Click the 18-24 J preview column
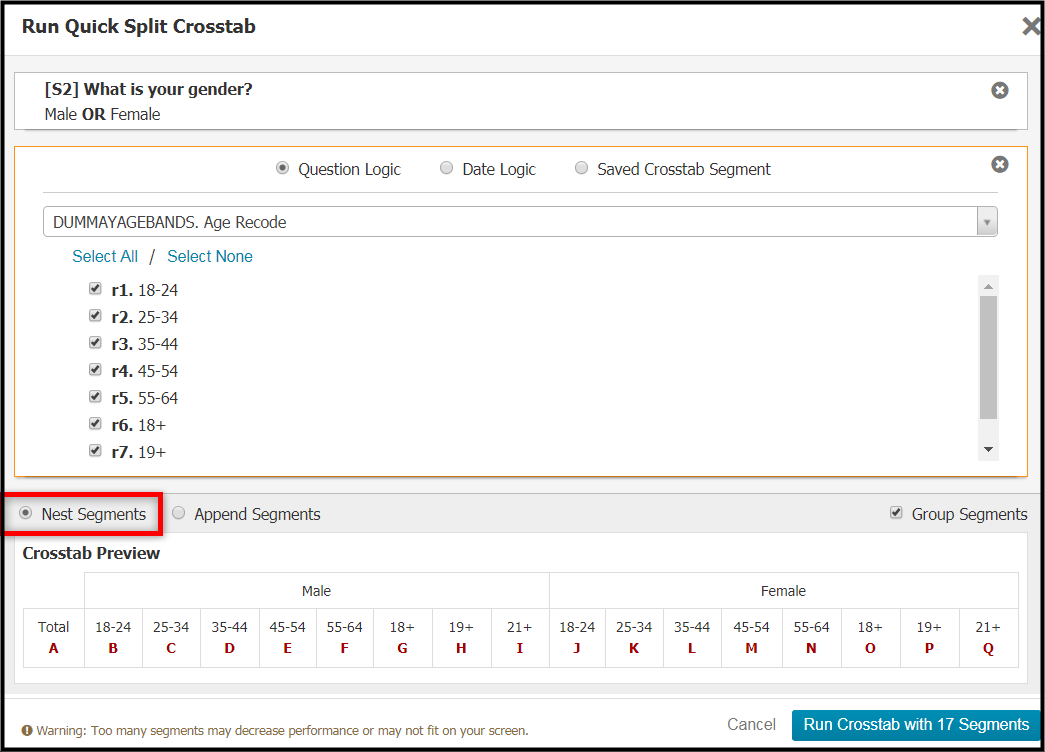This screenshot has height=752, width=1045. pyautogui.click(x=577, y=637)
